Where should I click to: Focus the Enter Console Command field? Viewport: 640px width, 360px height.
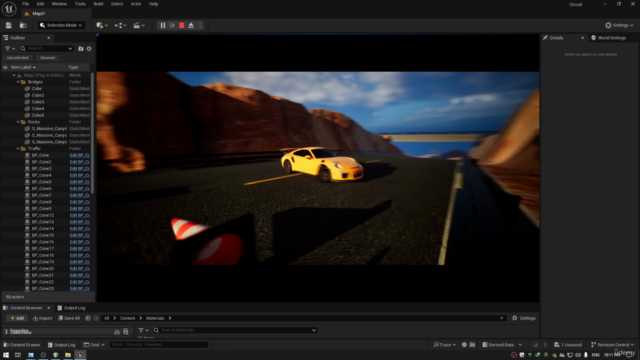click(158, 345)
